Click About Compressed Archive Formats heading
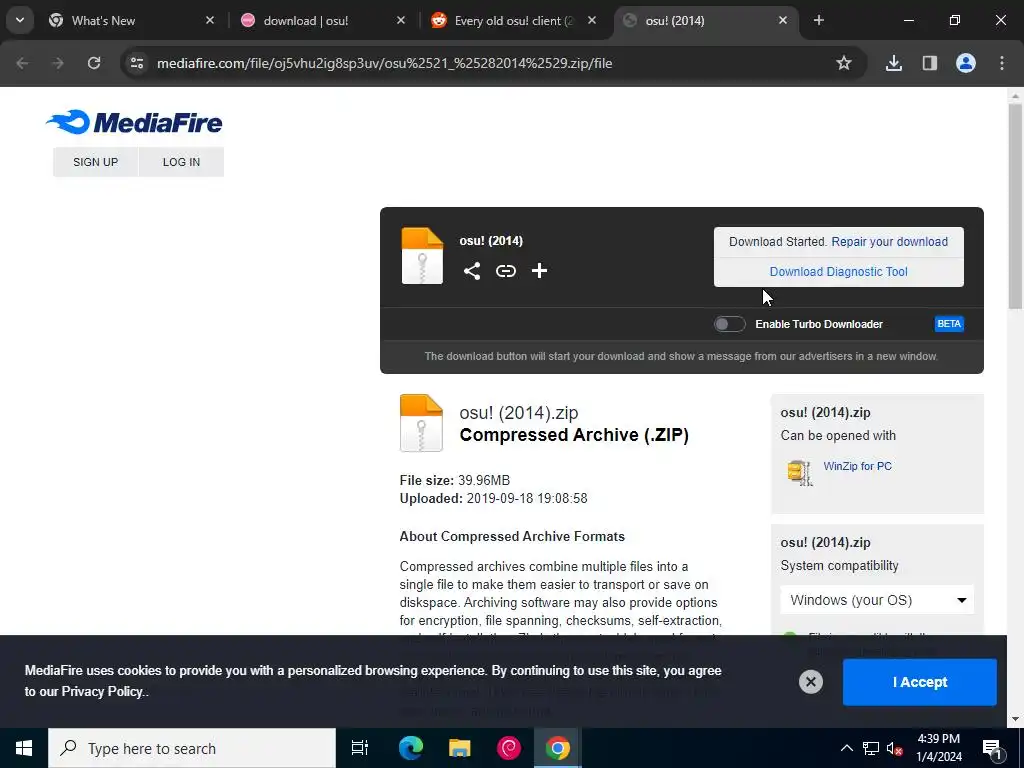The height and width of the screenshot is (768, 1024). pyautogui.click(x=512, y=537)
